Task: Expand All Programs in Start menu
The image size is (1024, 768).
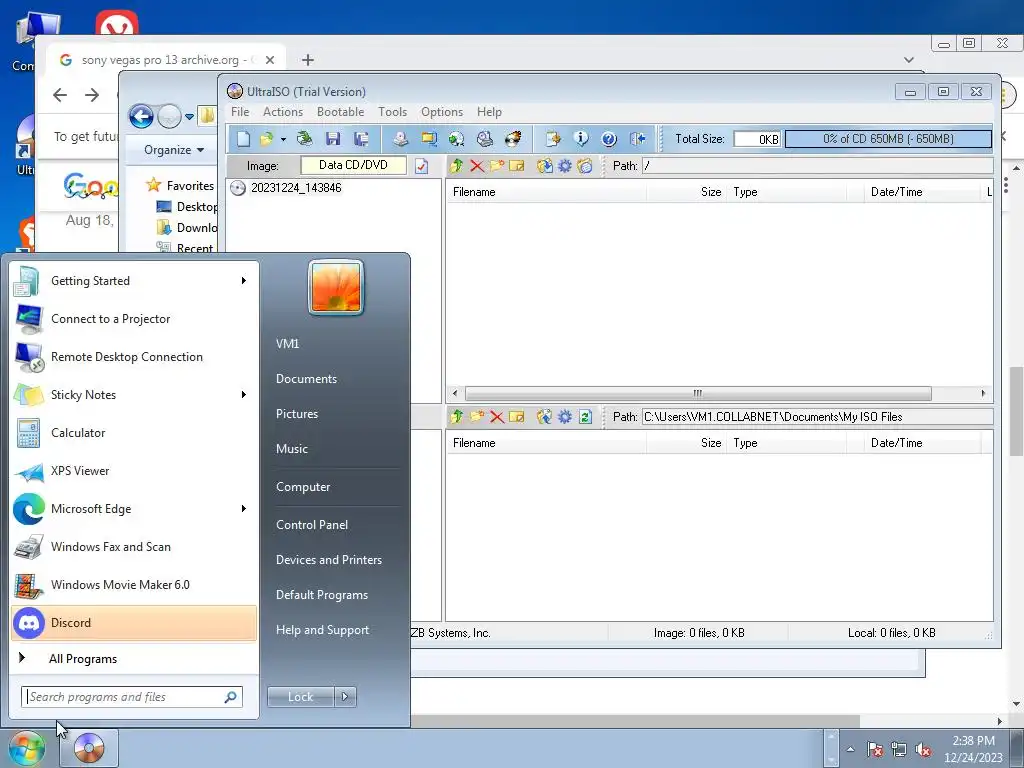Action: [x=83, y=659]
